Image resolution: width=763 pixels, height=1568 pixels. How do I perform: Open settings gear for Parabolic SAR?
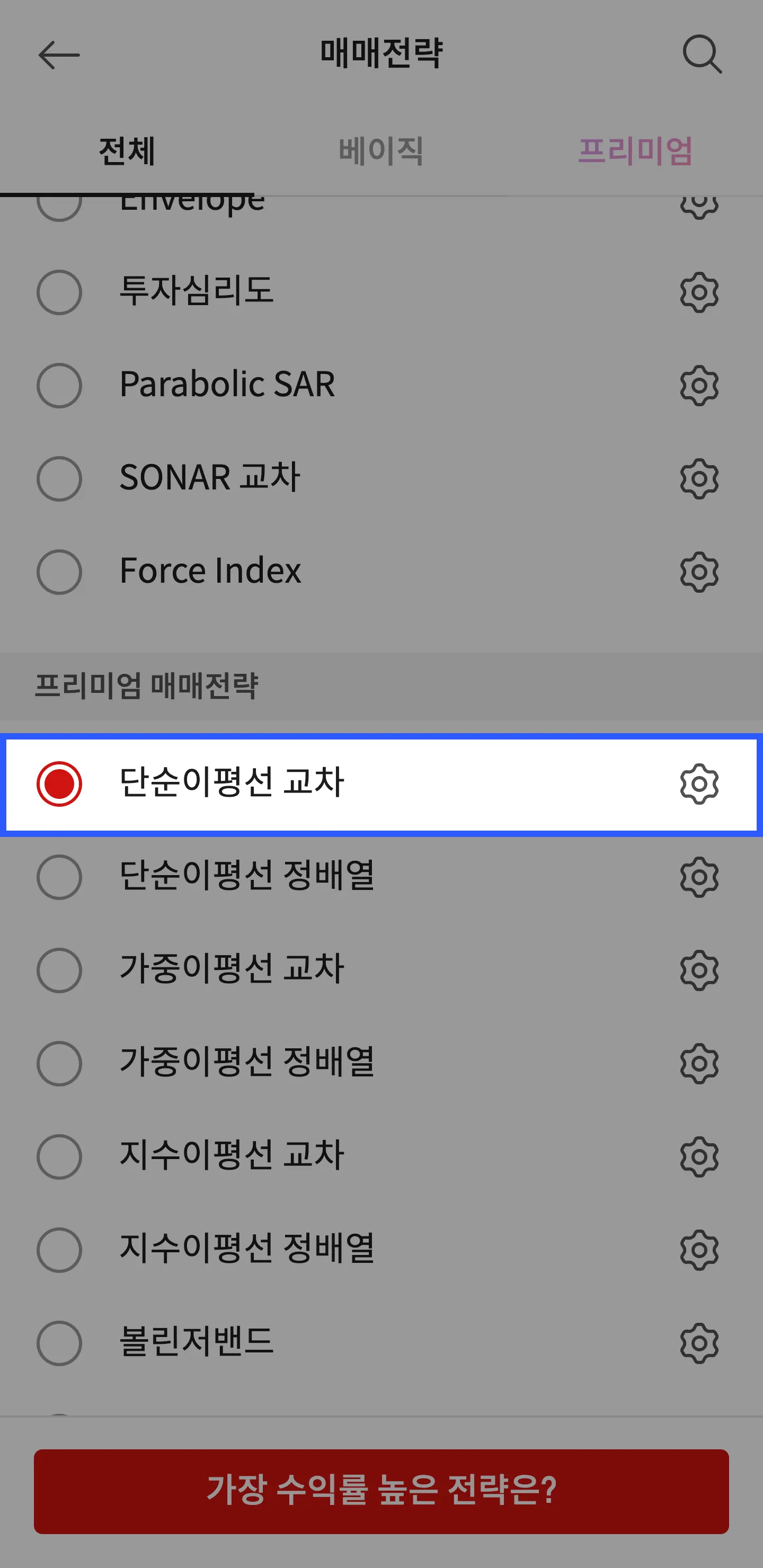699,386
